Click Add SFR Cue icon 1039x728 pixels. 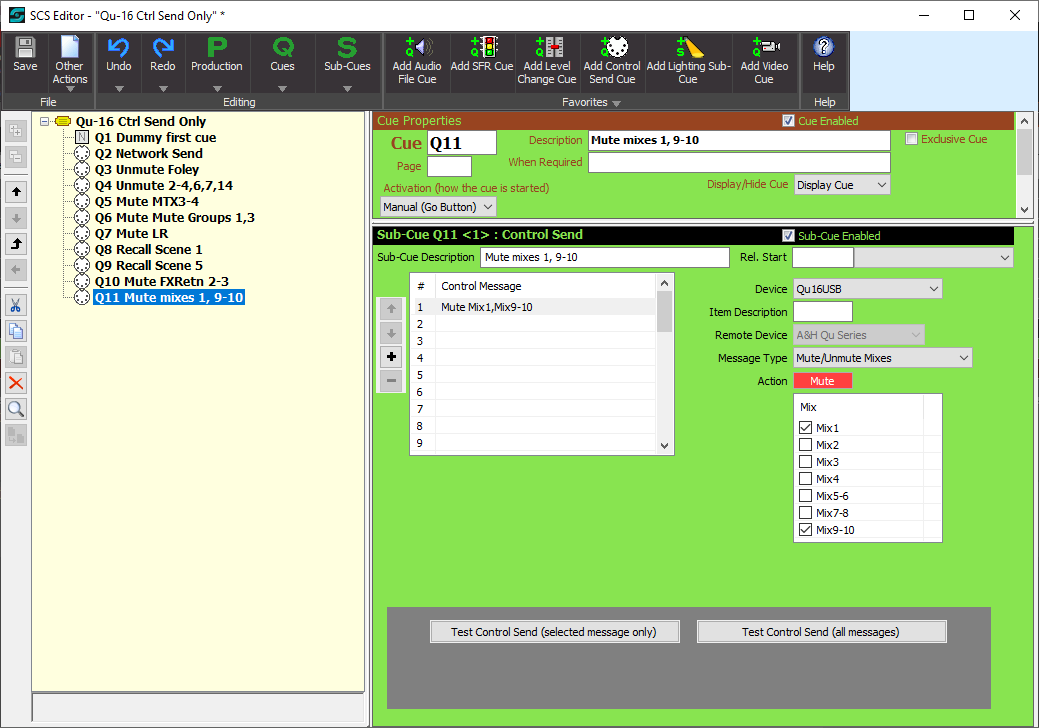coord(482,48)
